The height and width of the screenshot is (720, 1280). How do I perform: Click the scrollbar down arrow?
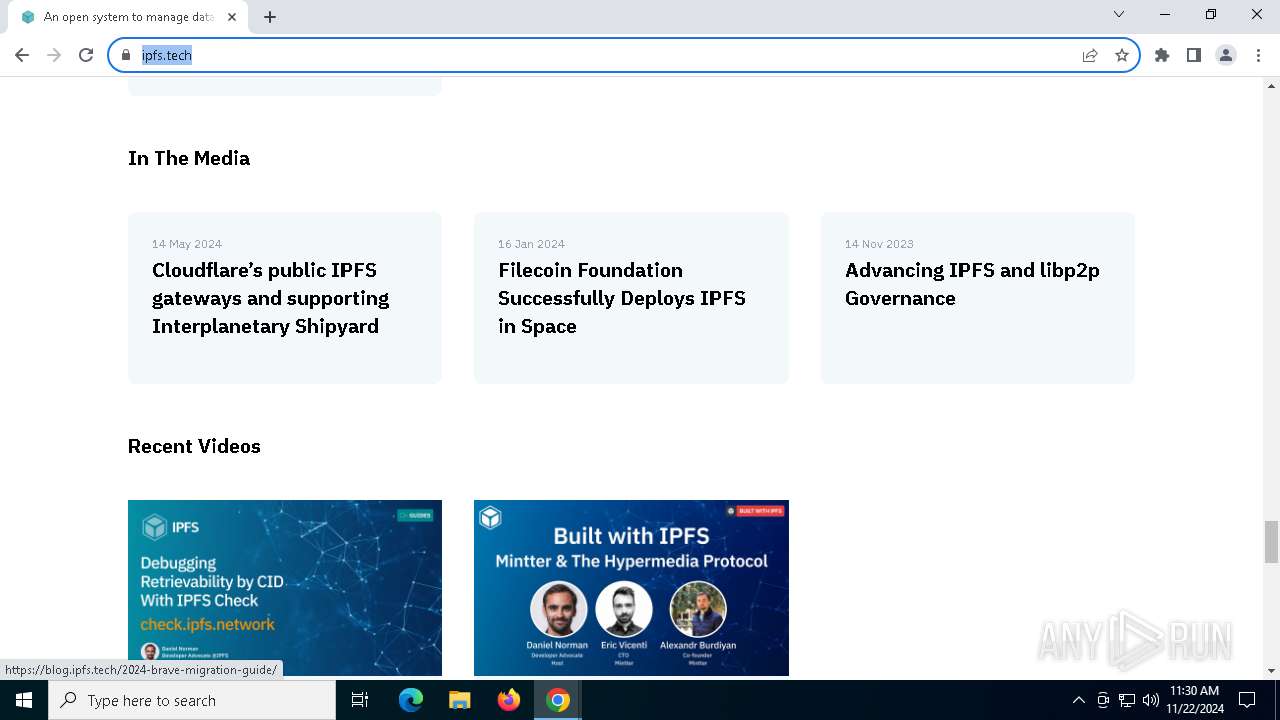(x=1271, y=671)
